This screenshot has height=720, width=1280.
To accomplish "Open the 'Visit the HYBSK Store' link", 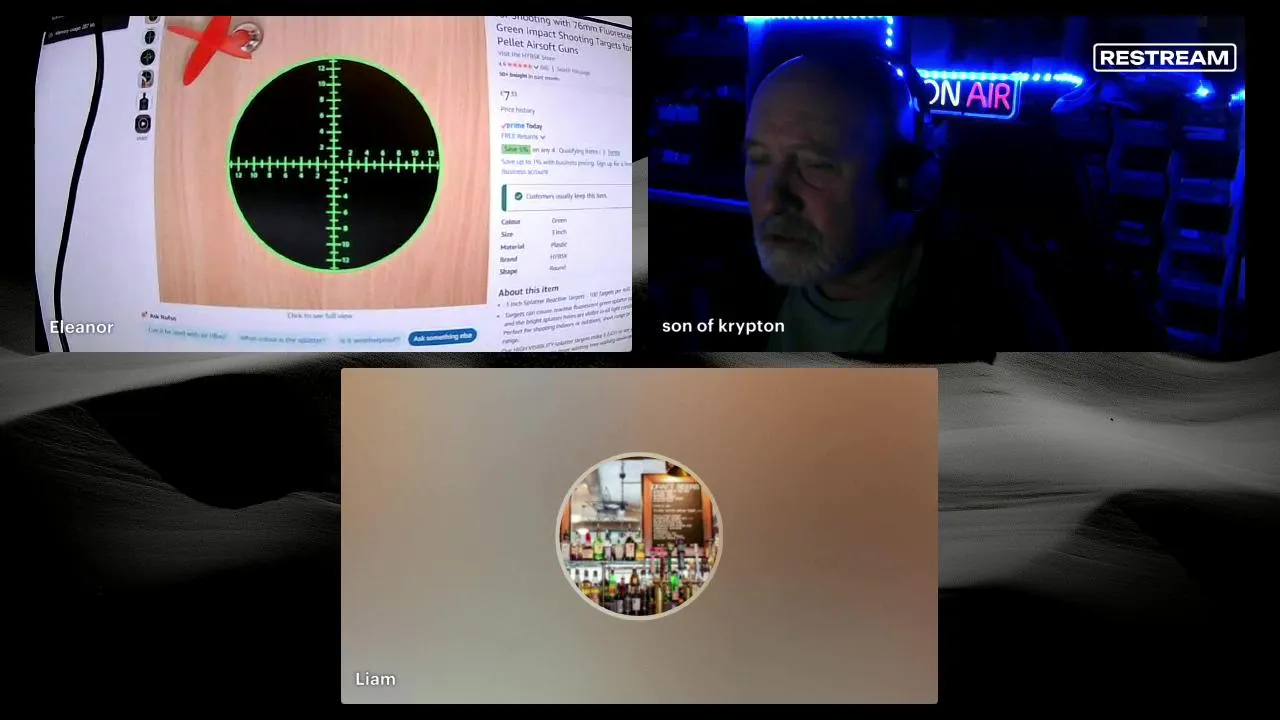I will click(527, 56).
